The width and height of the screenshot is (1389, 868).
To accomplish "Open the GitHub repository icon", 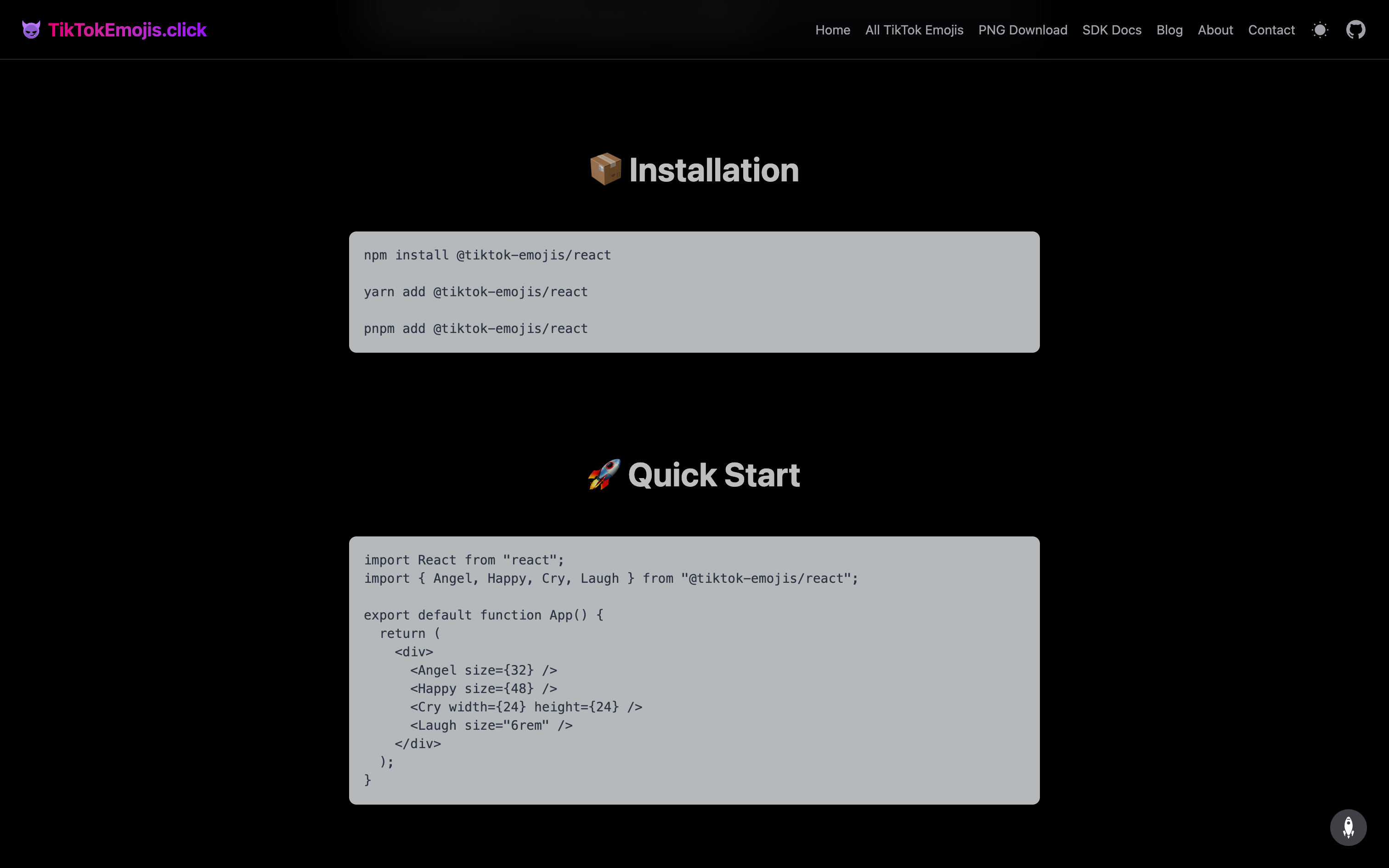I will (x=1356, y=30).
